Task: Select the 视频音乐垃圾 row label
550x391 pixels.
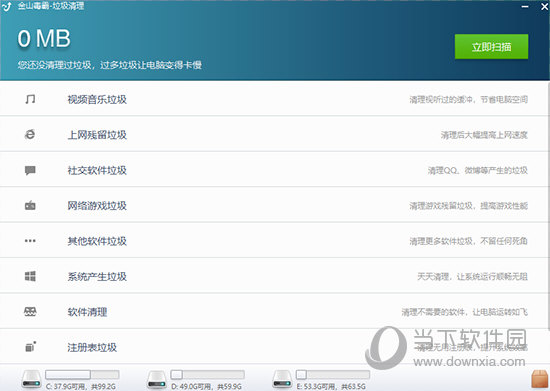Action: (x=97, y=100)
